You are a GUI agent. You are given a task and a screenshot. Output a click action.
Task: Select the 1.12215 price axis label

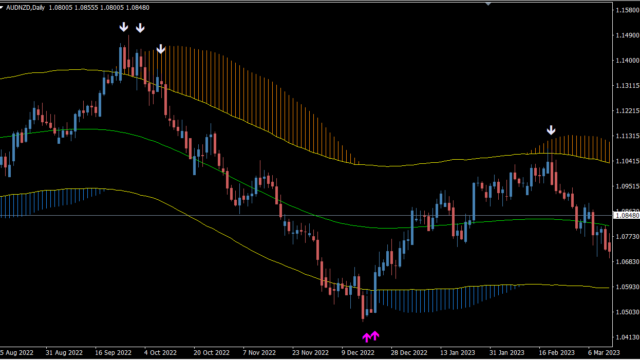(627, 111)
